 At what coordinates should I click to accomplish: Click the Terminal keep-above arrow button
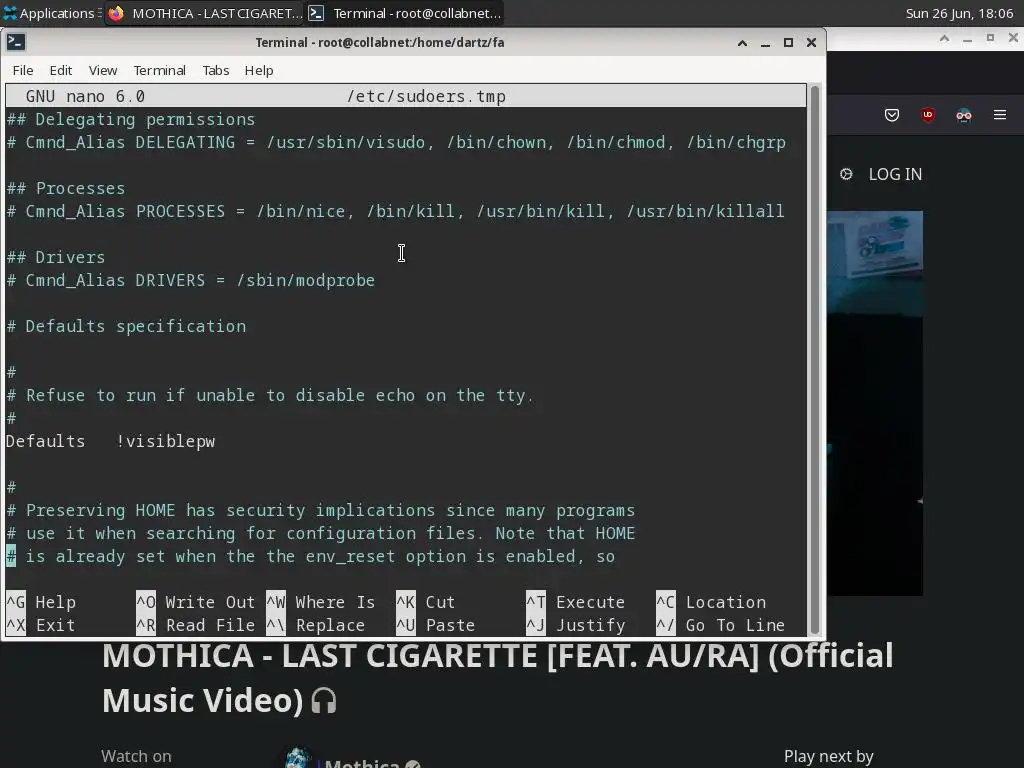pyautogui.click(x=742, y=43)
